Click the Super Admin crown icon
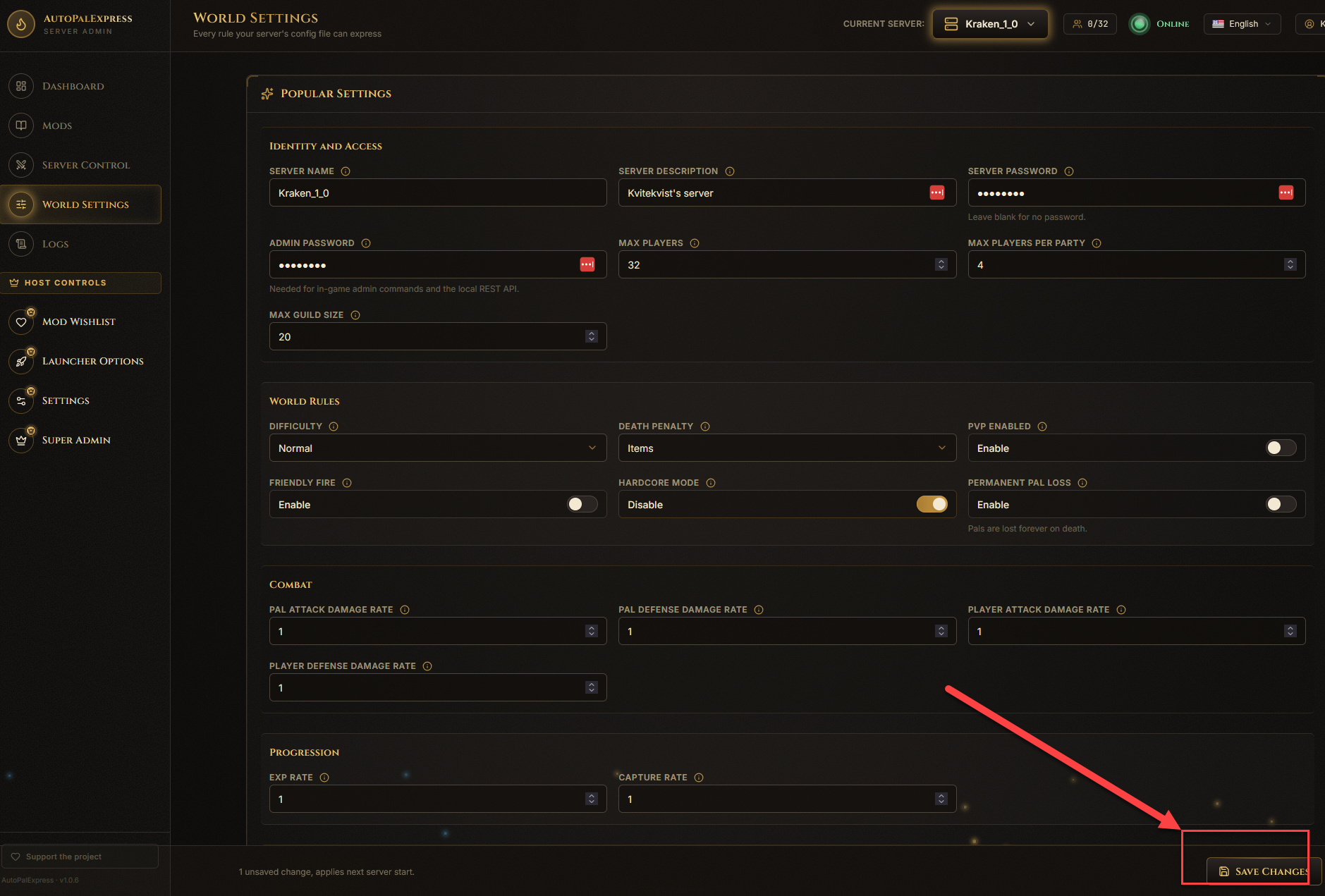The image size is (1325, 896). (x=21, y=440)
